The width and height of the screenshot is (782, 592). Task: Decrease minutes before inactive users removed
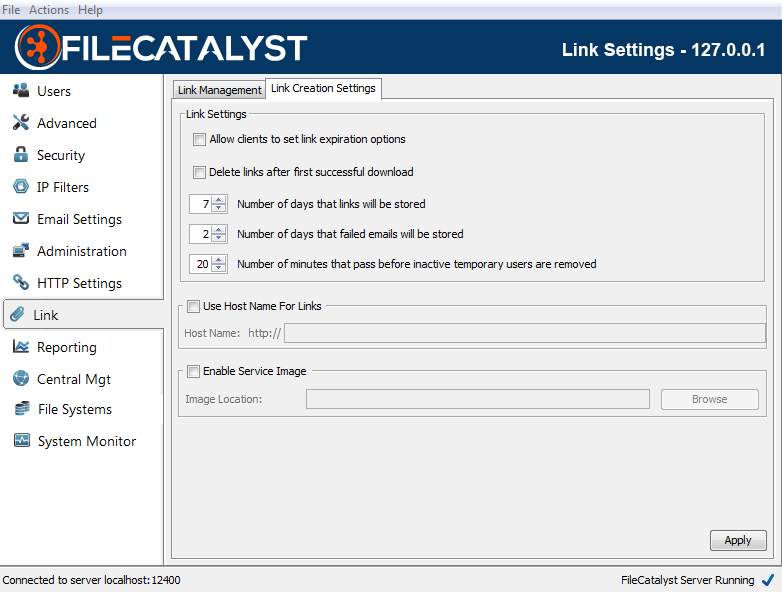218,268
